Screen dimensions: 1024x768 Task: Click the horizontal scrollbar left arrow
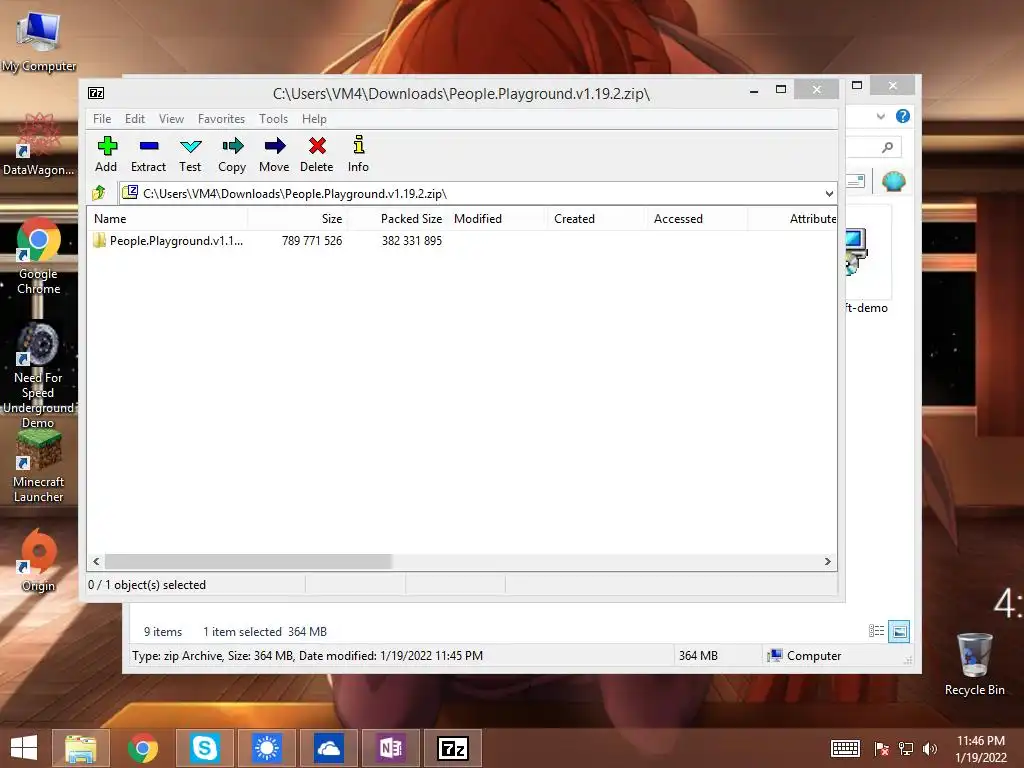click(96, 562)
